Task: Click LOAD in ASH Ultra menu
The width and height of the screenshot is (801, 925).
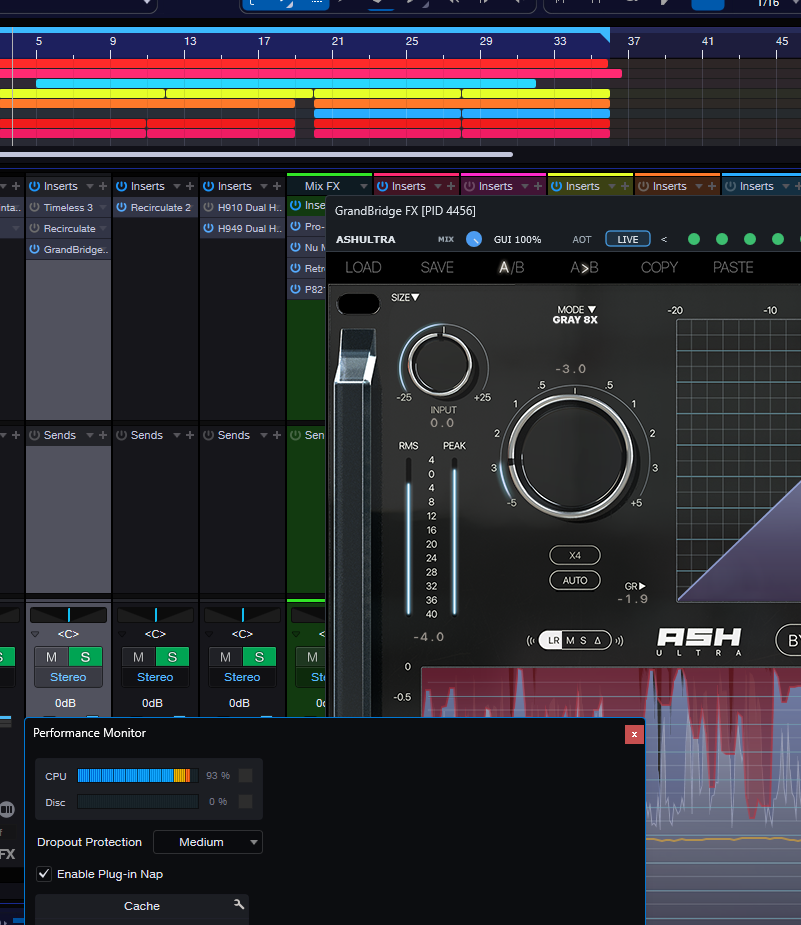Action: click(x=363, y=267)
